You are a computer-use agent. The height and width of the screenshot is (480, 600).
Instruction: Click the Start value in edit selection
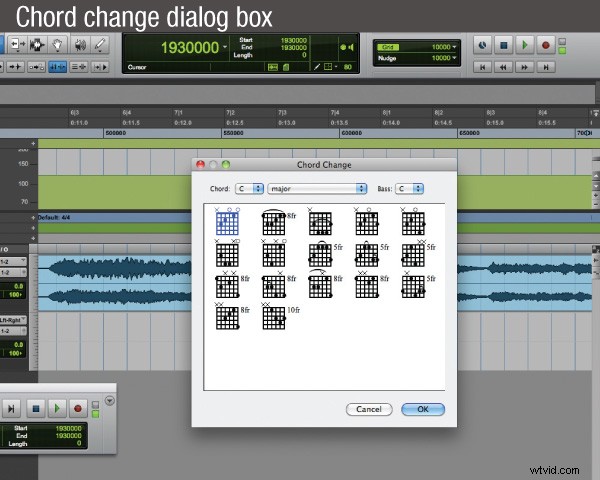(293, 40)
